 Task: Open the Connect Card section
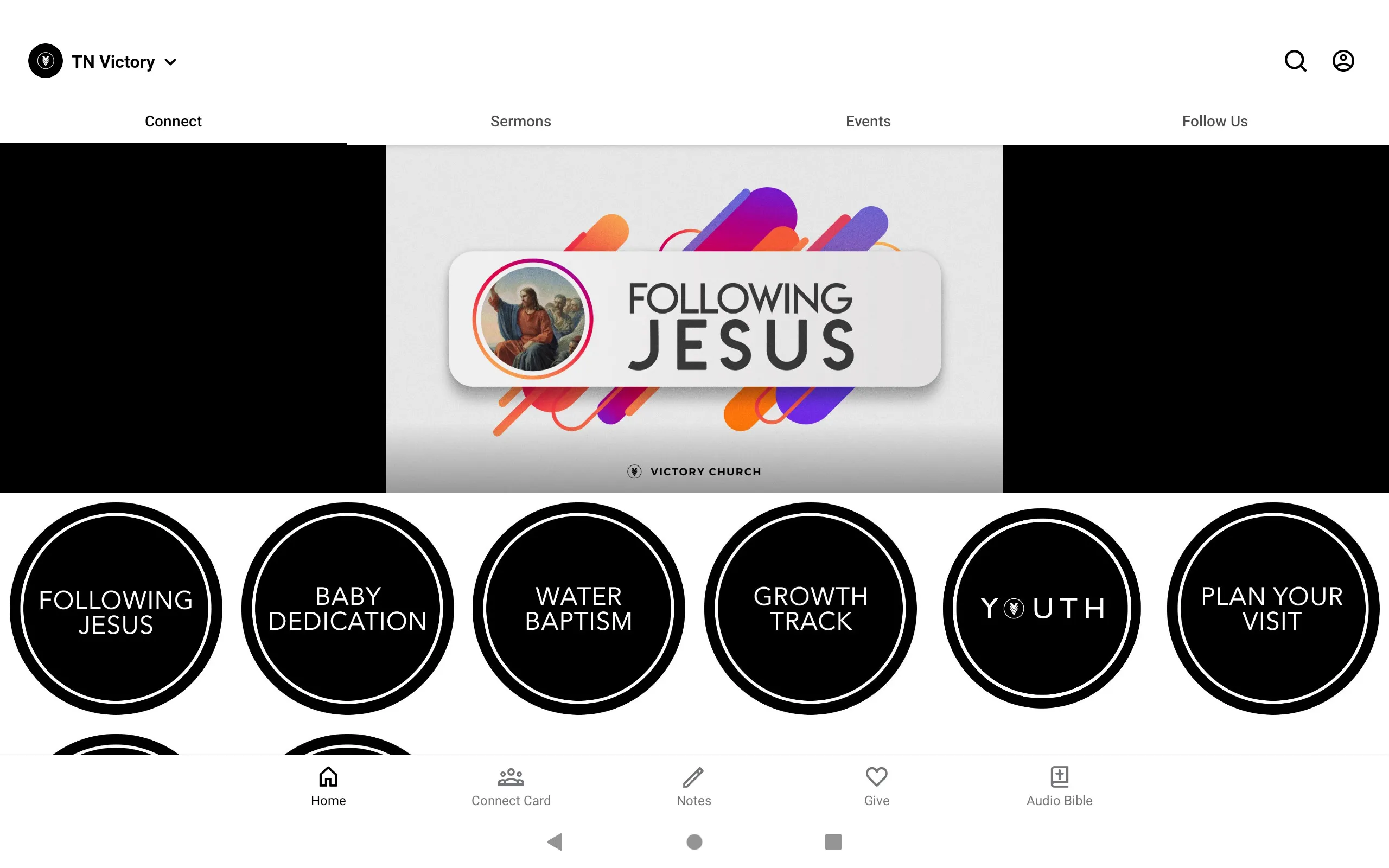pyautogui.click(x=511, y=785)
